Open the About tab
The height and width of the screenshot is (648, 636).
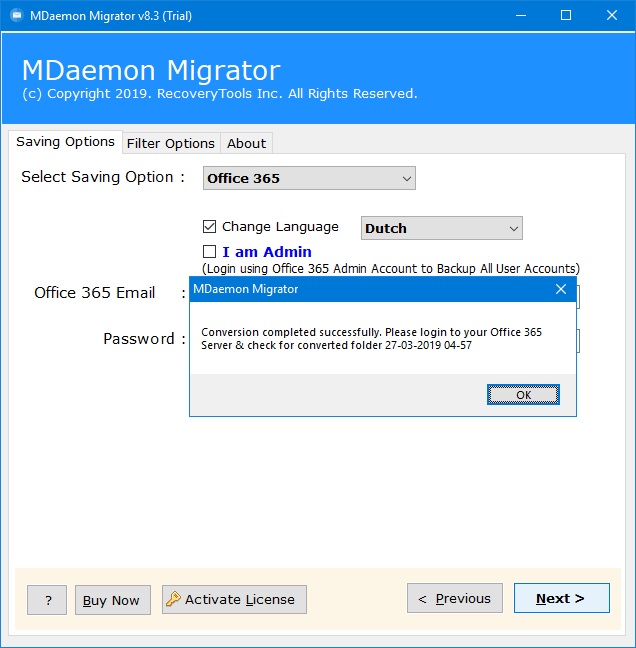tap(246, 143)
